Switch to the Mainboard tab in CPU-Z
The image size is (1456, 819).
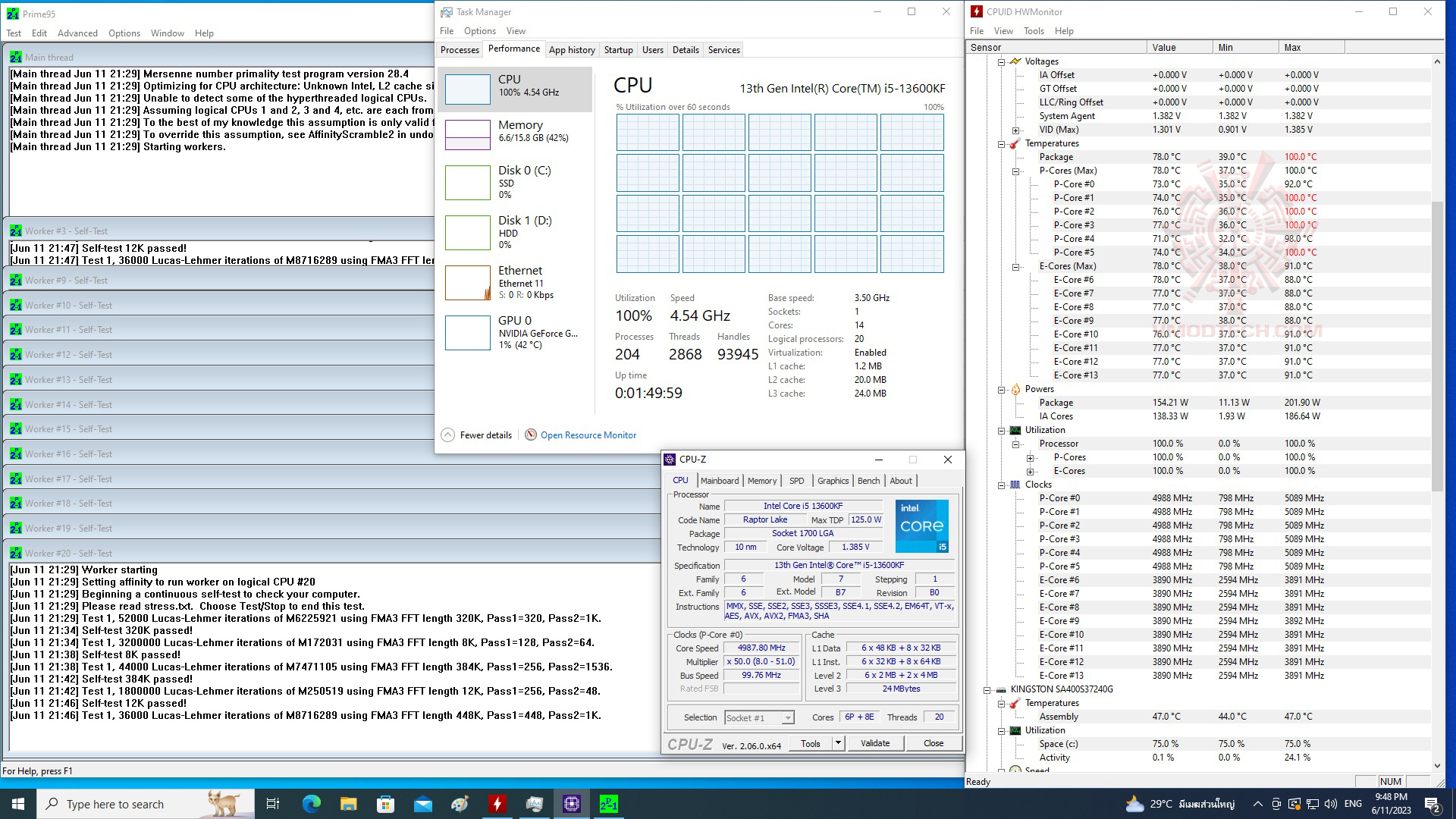[x=719, y=481]
